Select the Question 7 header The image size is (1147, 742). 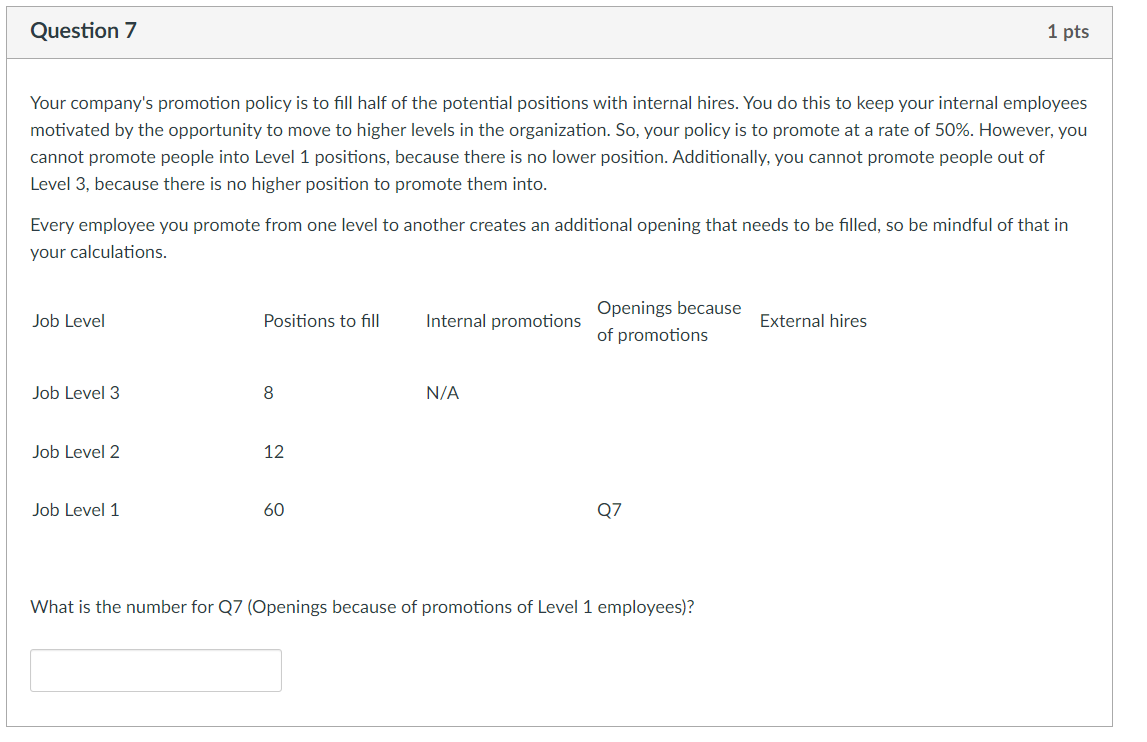point(84,30)
